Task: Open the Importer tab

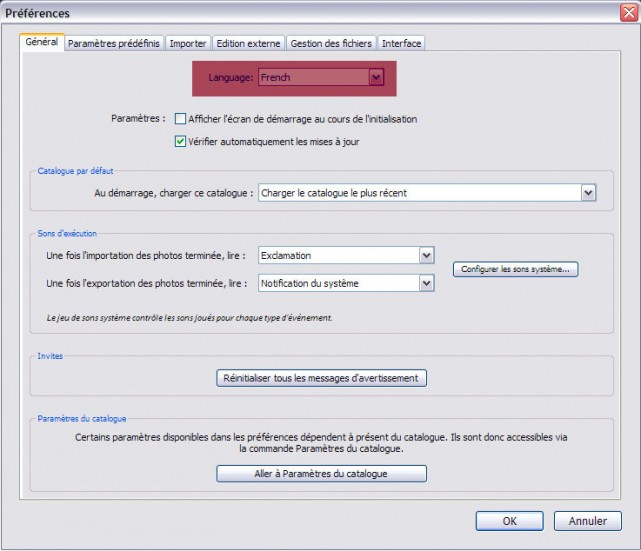Action: coord(188,43)
